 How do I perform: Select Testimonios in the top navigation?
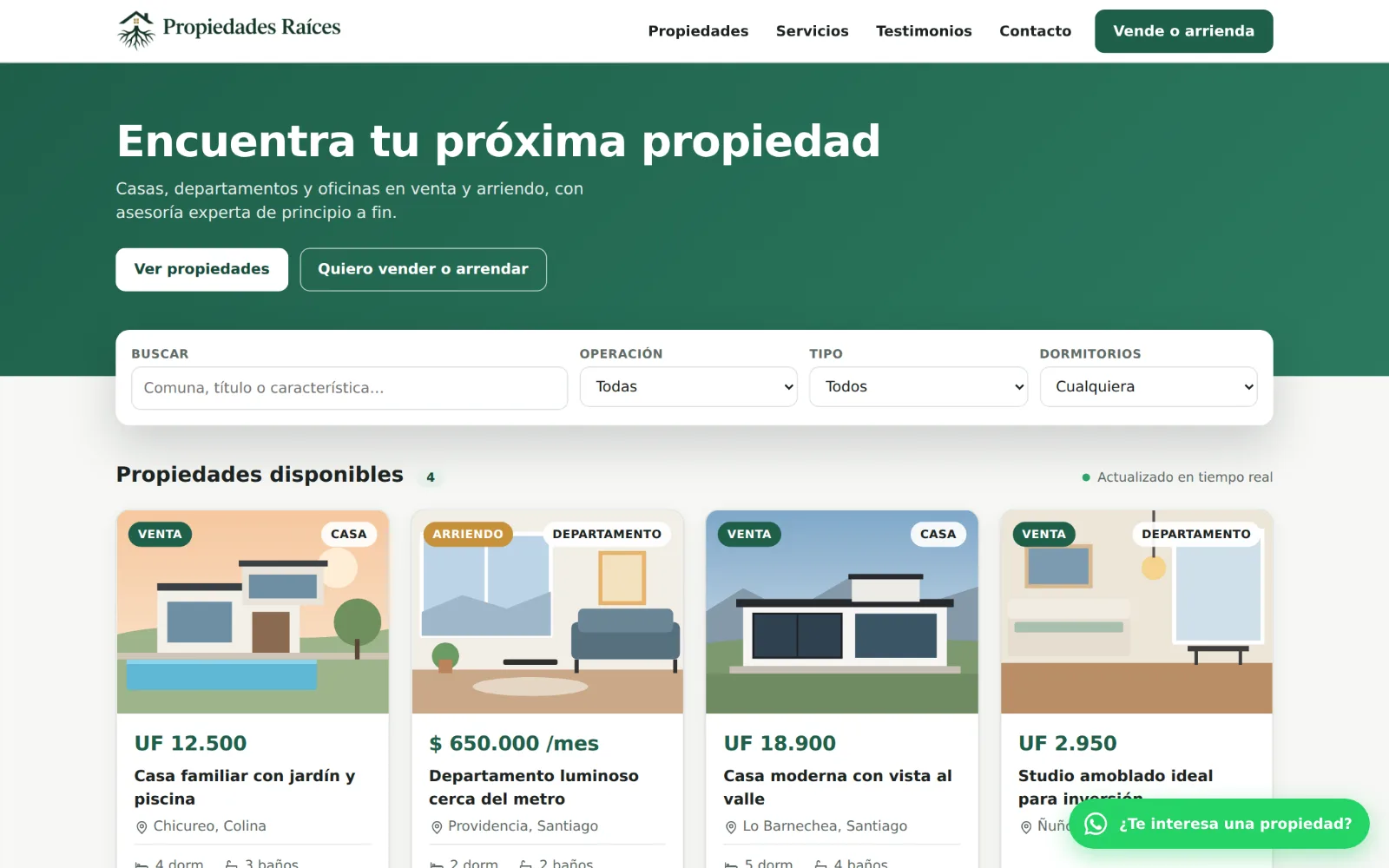pyautogui.click(x=924, y=31)
